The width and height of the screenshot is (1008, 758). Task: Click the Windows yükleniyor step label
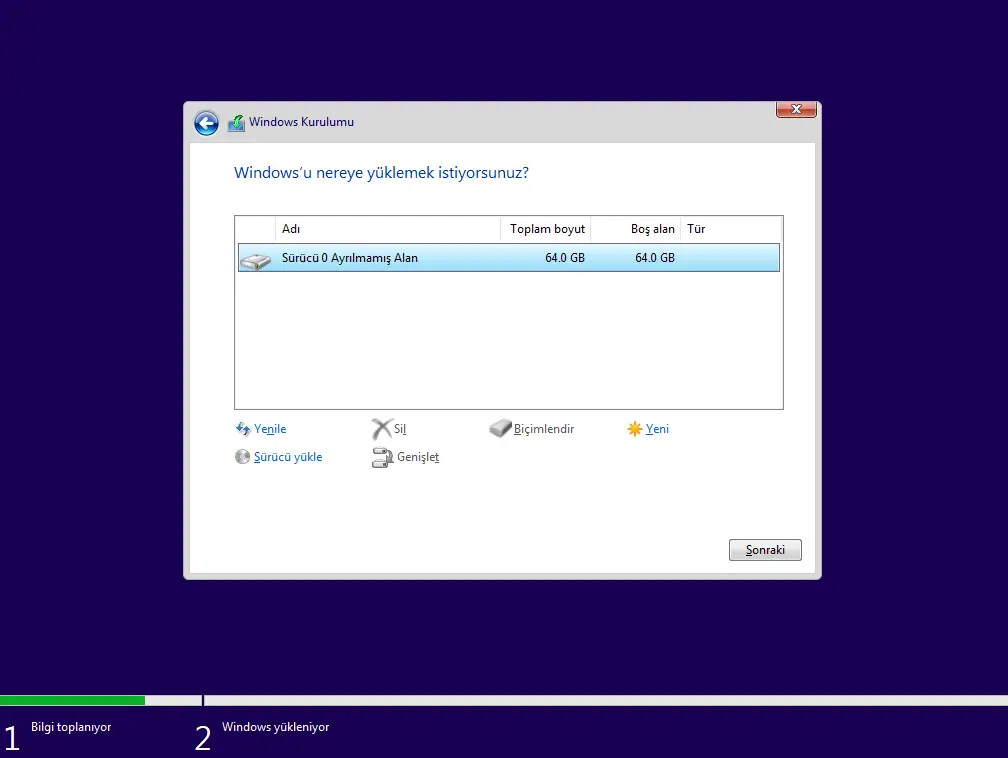click(x=275, y=727)
